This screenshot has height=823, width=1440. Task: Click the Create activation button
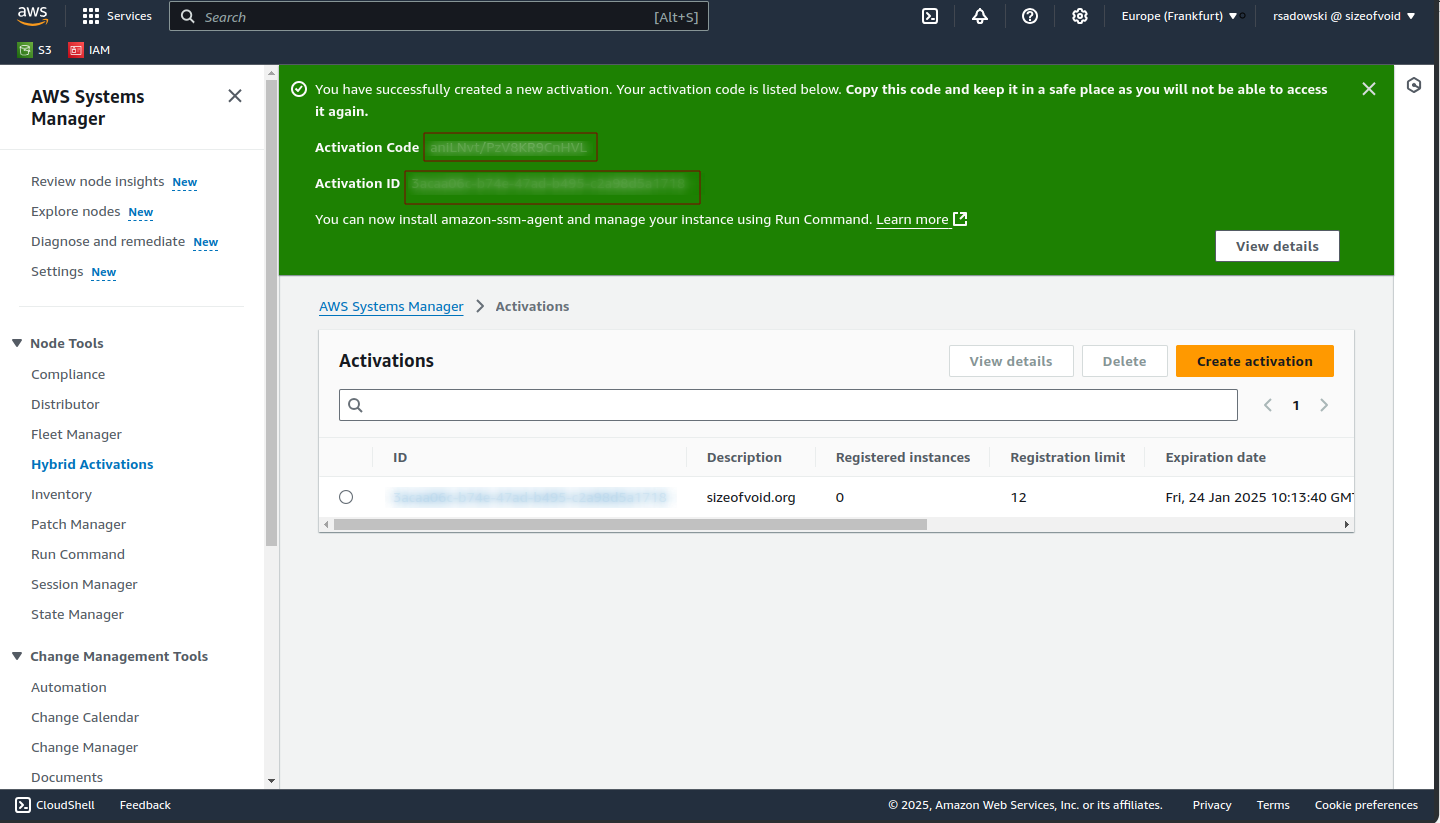tap(1254, 361)
